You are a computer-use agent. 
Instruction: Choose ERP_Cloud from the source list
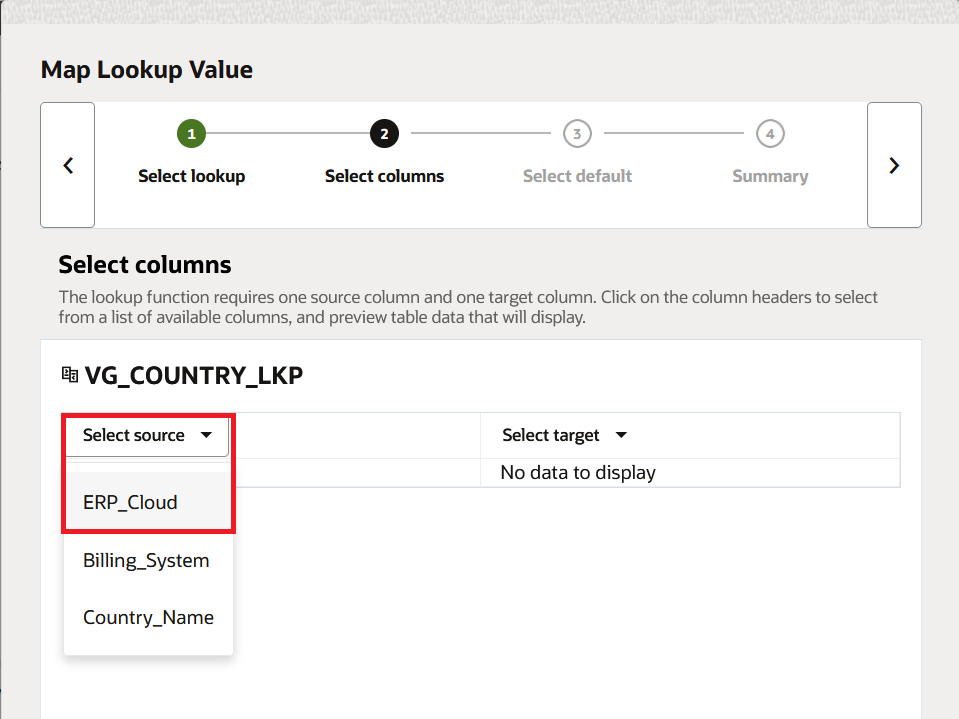pyautogui.click(x=130, y=502)
